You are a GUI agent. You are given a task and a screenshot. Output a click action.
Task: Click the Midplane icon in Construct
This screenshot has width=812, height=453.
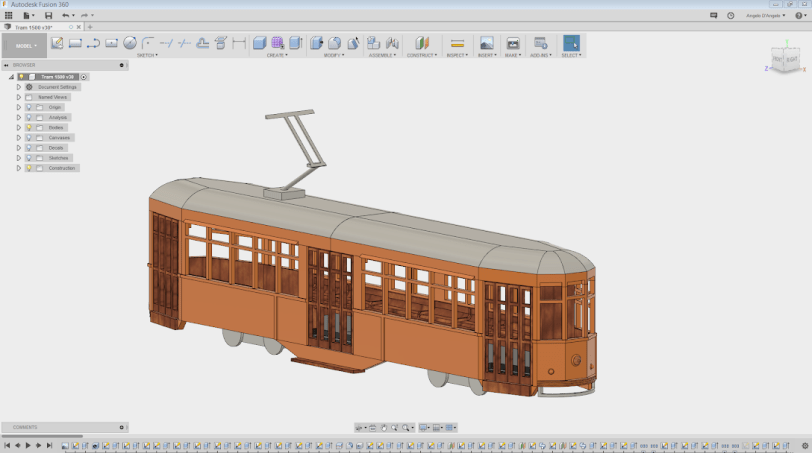(422, 43)
